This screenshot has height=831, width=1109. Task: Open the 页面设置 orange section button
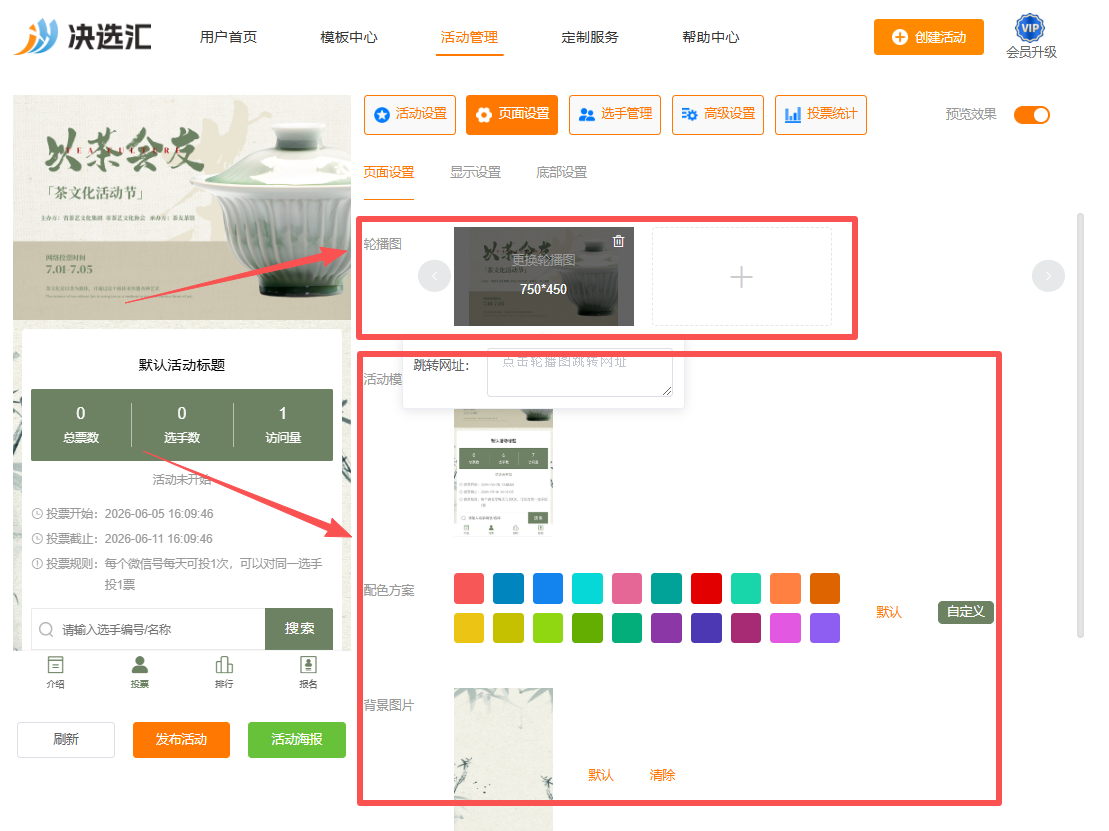pyautogui.click(x=512, y=115)
